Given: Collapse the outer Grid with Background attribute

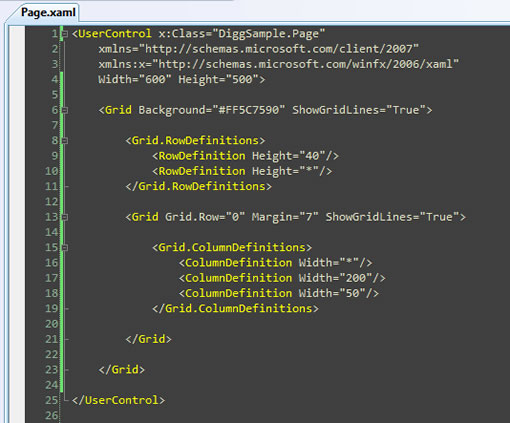Looking at the screenshot, I should (65, 110).
